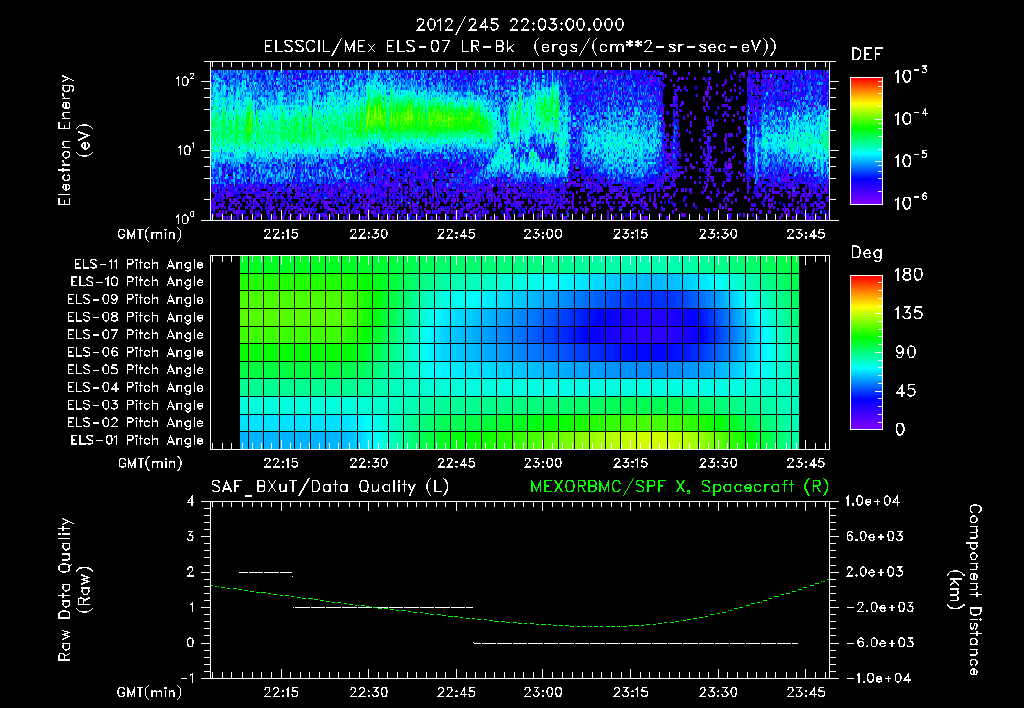
Task: Click the 45 tick on the Deg scale
Action: click(906, 391)
